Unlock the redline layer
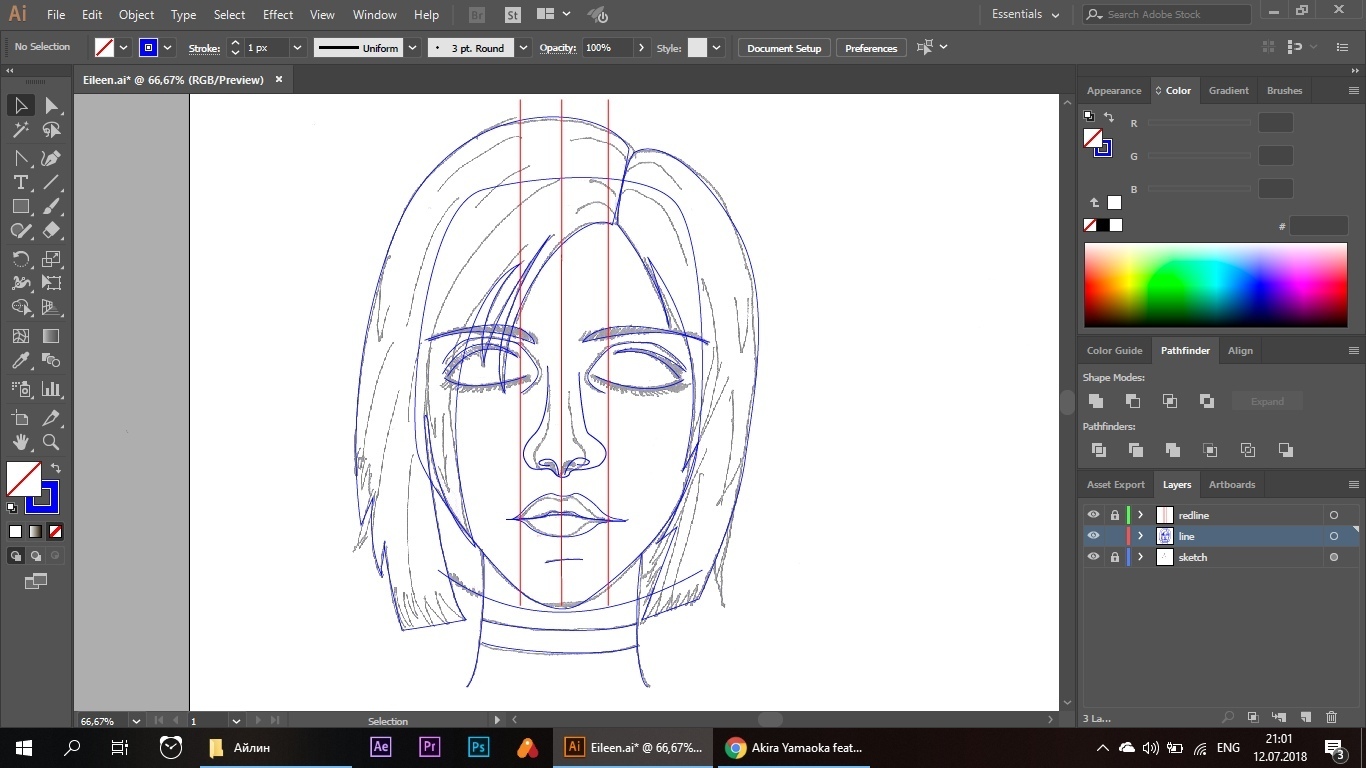Viewport: 1366px width, 768px height. (x=1115, y=515)
